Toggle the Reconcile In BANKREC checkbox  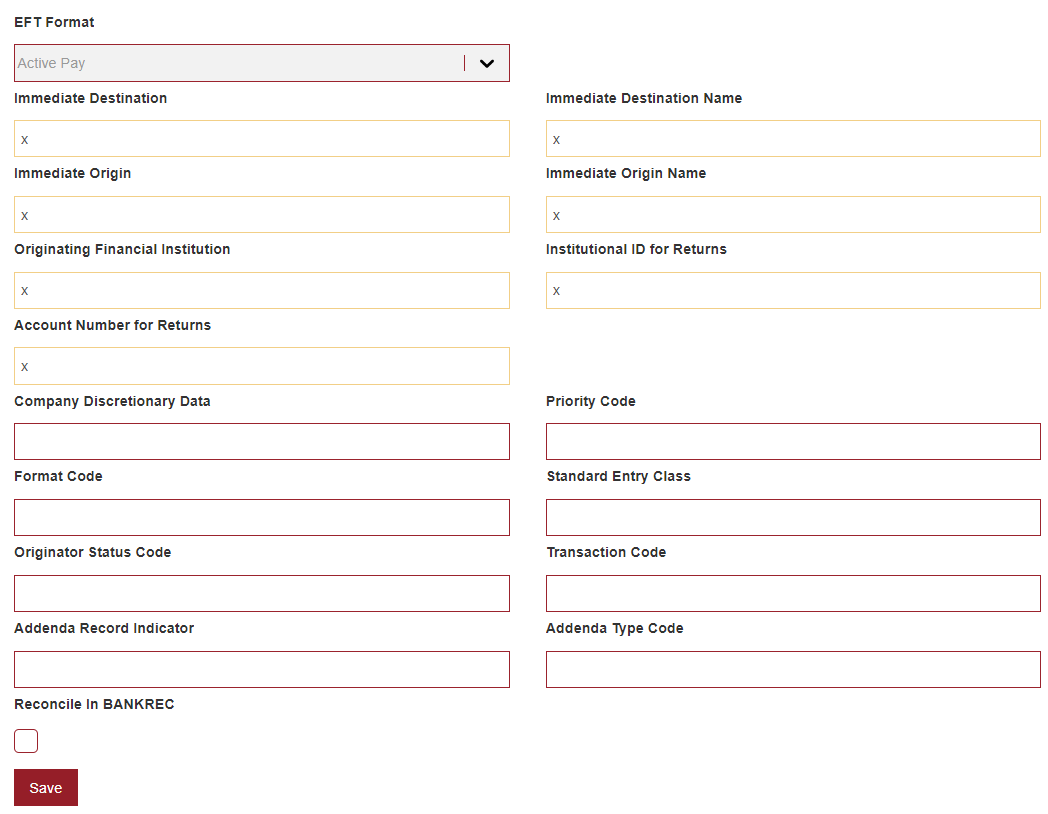pyautogui.click(x=26, y=740)
